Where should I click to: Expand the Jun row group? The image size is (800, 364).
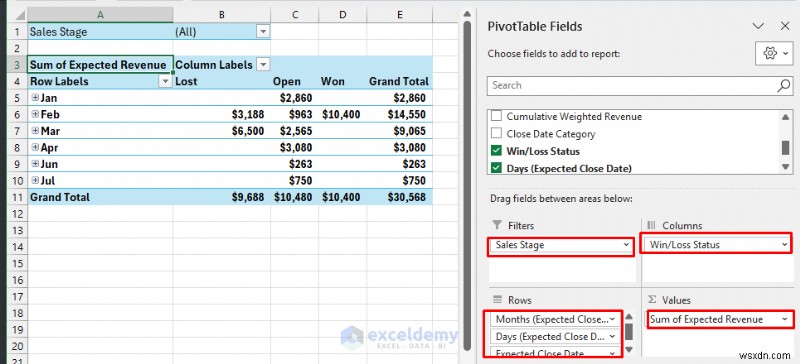[x=35, y=164]
